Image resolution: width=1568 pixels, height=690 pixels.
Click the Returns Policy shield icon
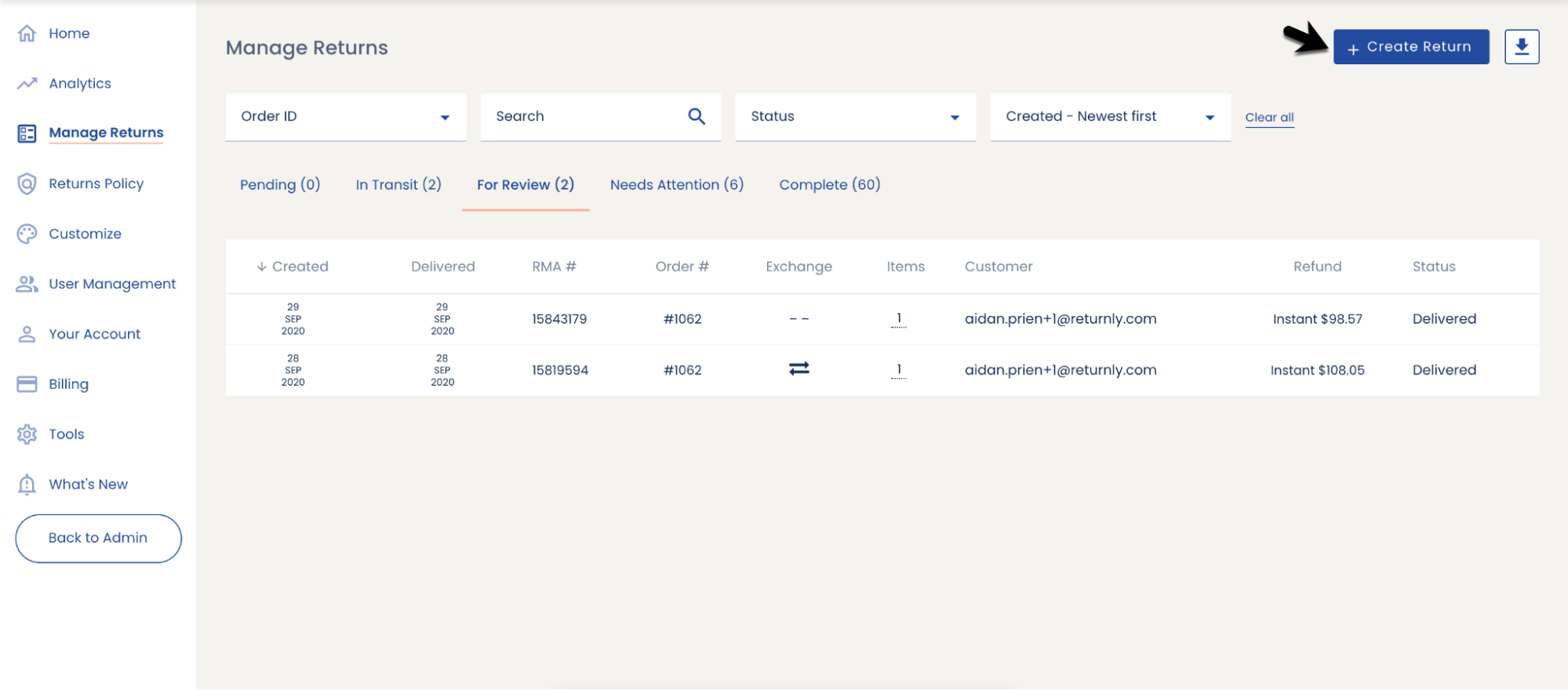coord(27,183)
